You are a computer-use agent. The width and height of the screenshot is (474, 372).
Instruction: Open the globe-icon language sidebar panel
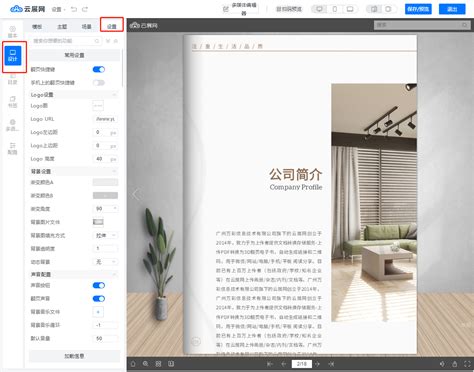click(13, 125)
